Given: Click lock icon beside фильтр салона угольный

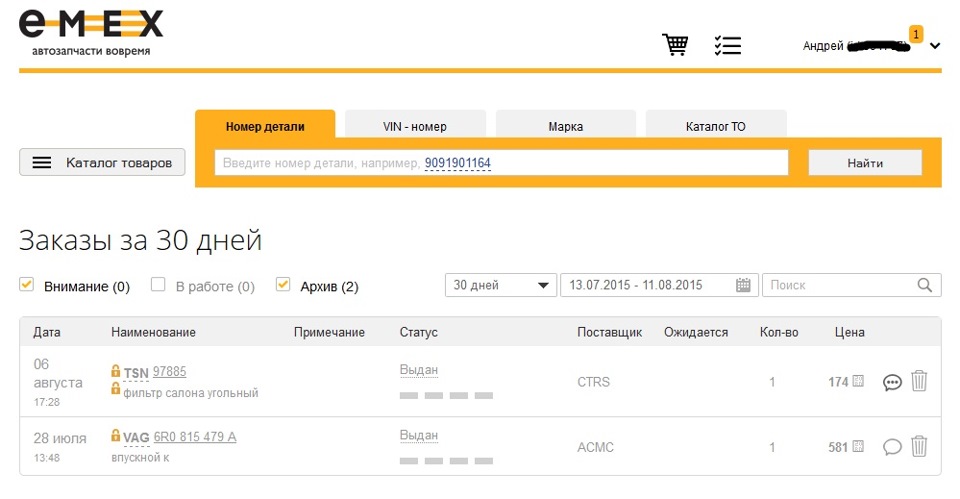Looking at the screenshot, I should [x=115, y=388].
